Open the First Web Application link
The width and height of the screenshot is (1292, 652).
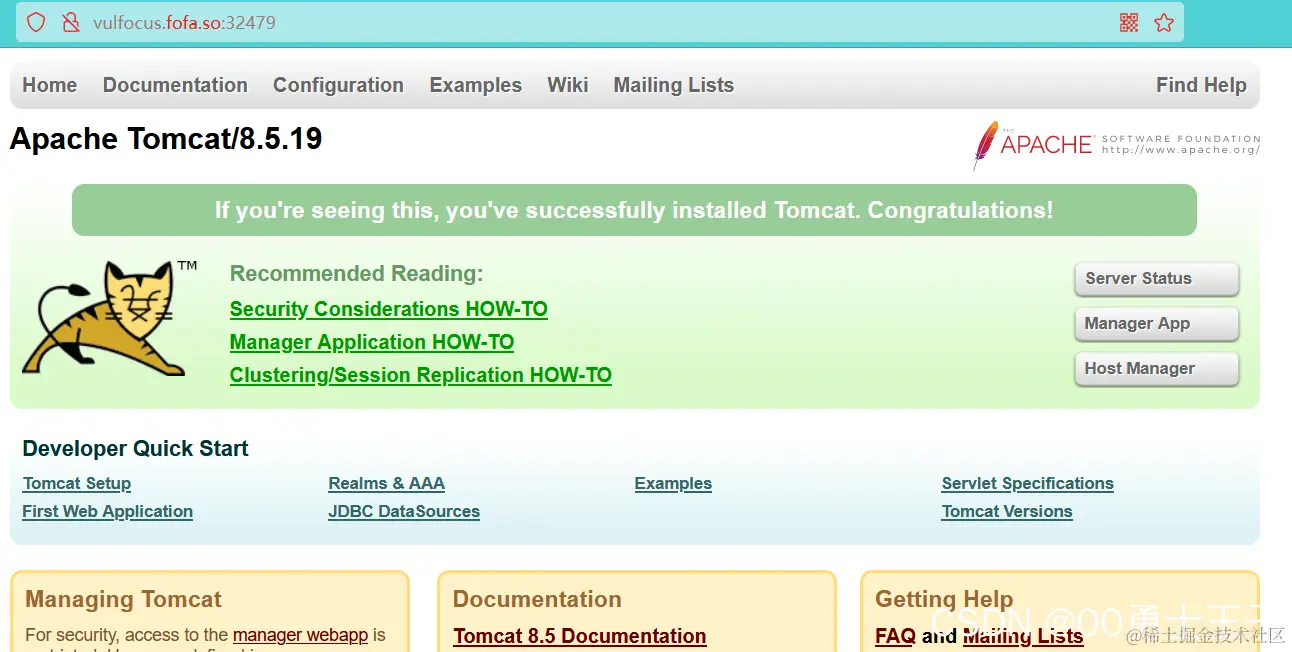pyautogui.click(x=107, y=512)
